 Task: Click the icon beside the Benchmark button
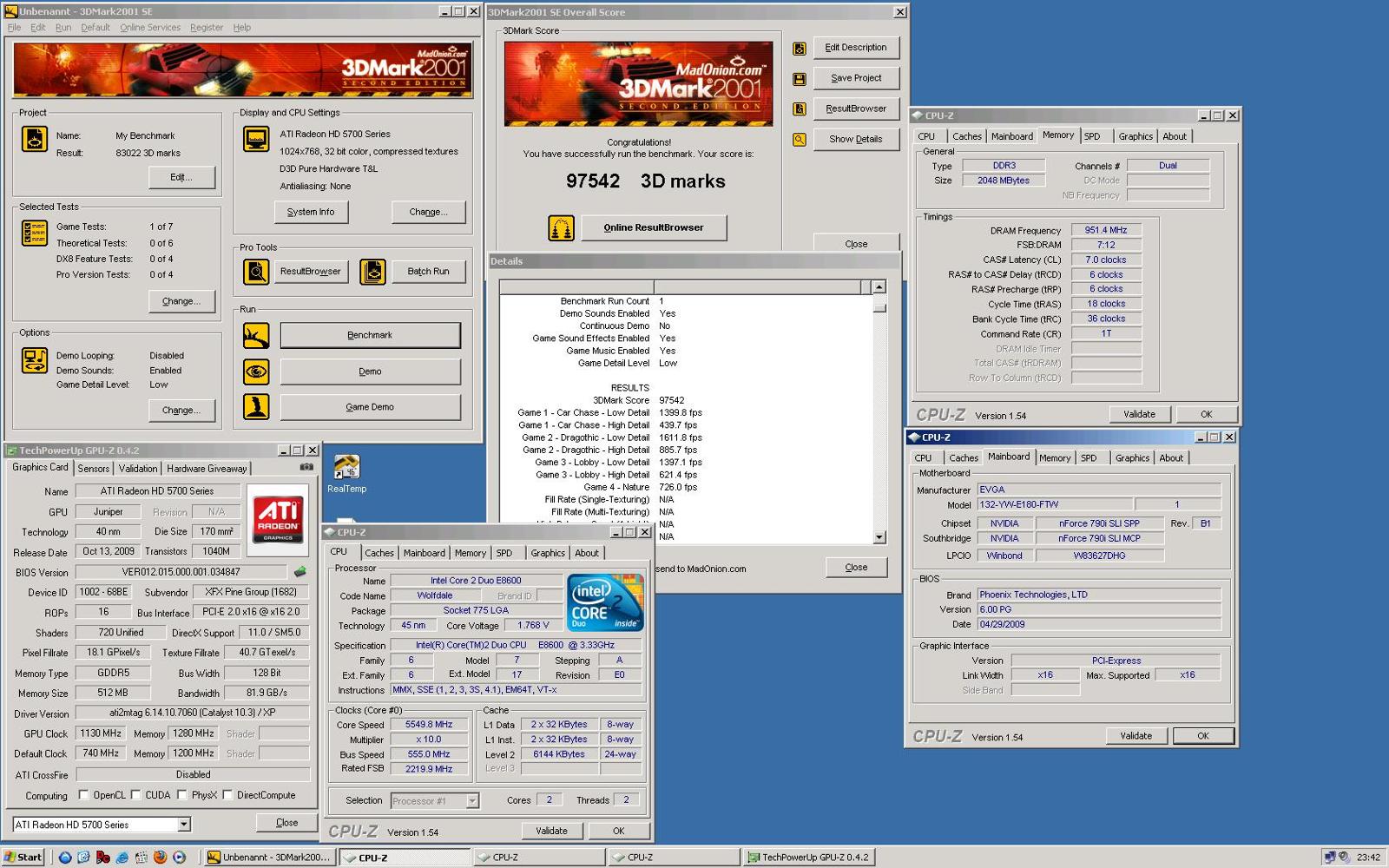click(x=256, y=335)
